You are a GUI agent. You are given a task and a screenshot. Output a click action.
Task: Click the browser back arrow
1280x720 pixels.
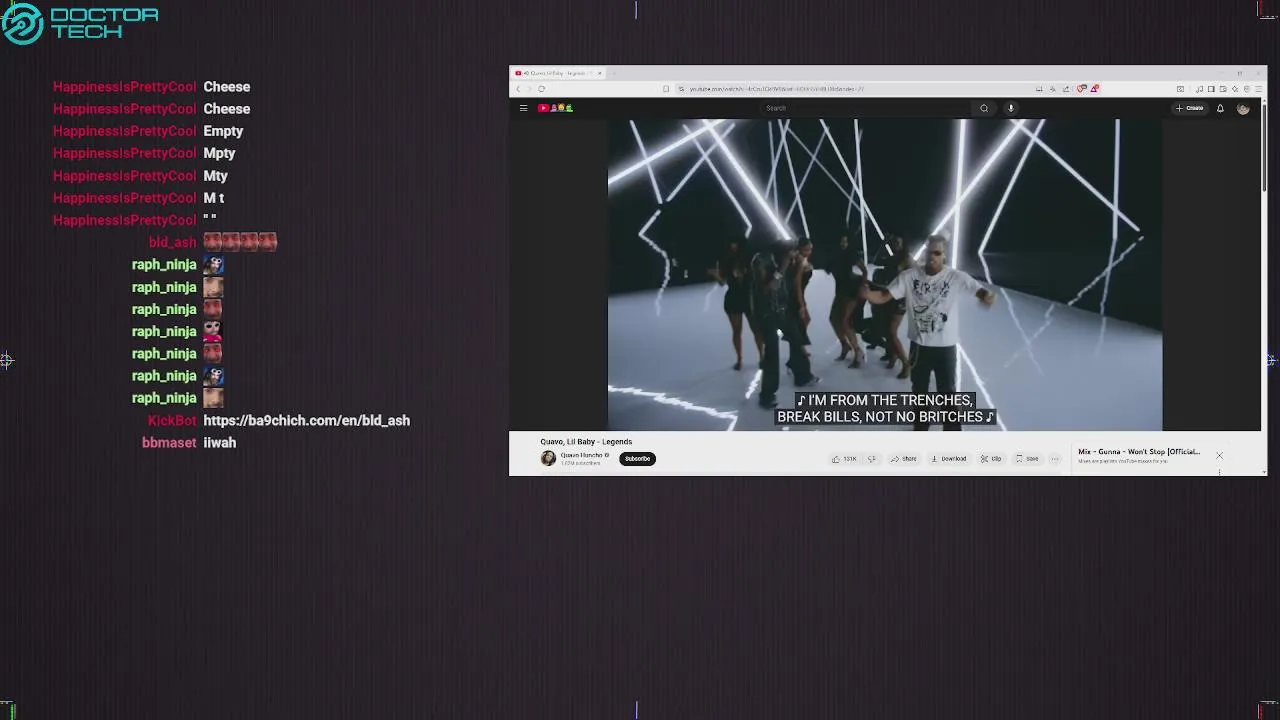518,89
